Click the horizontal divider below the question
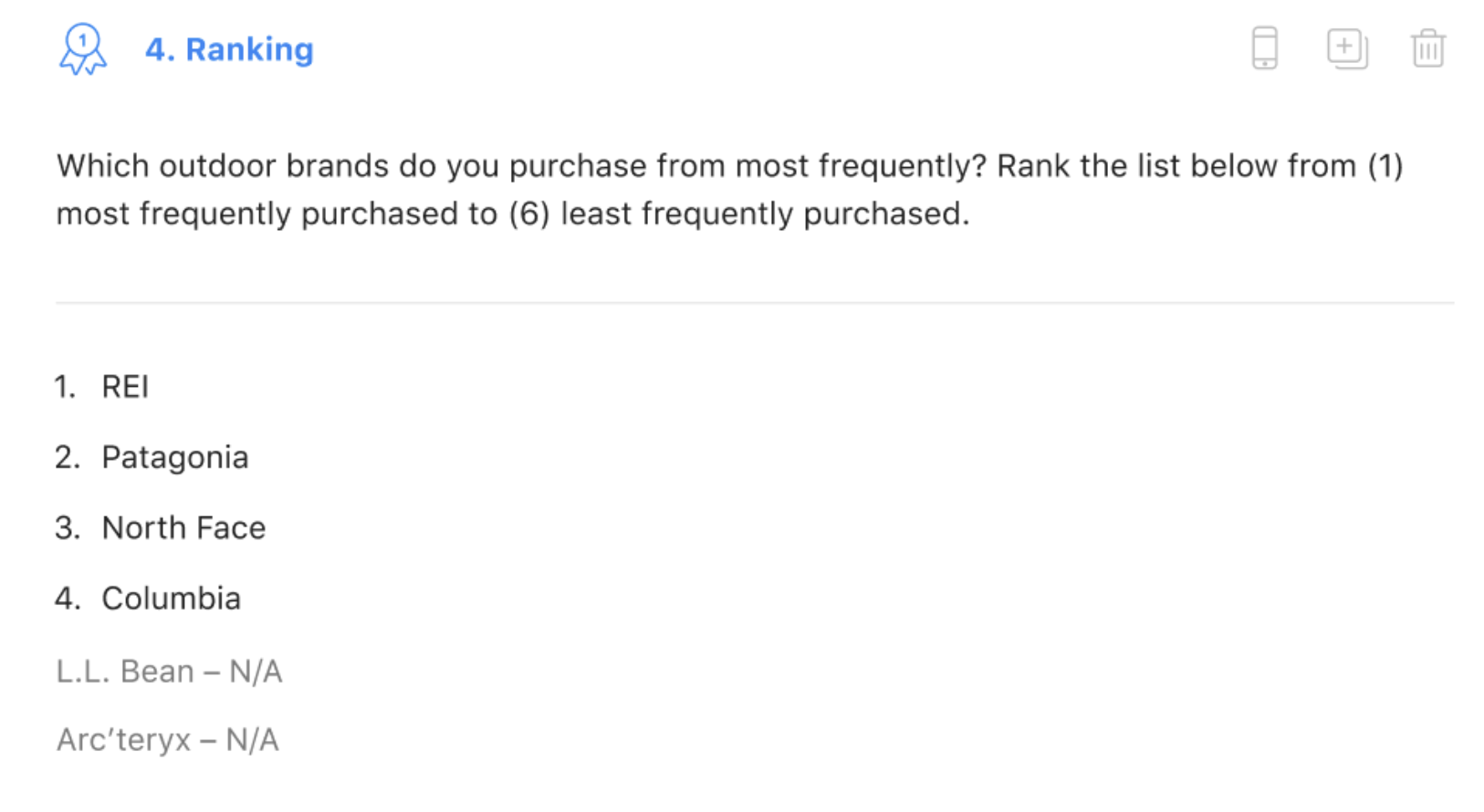Screen dimensions: 1484x812 point(754,302)
